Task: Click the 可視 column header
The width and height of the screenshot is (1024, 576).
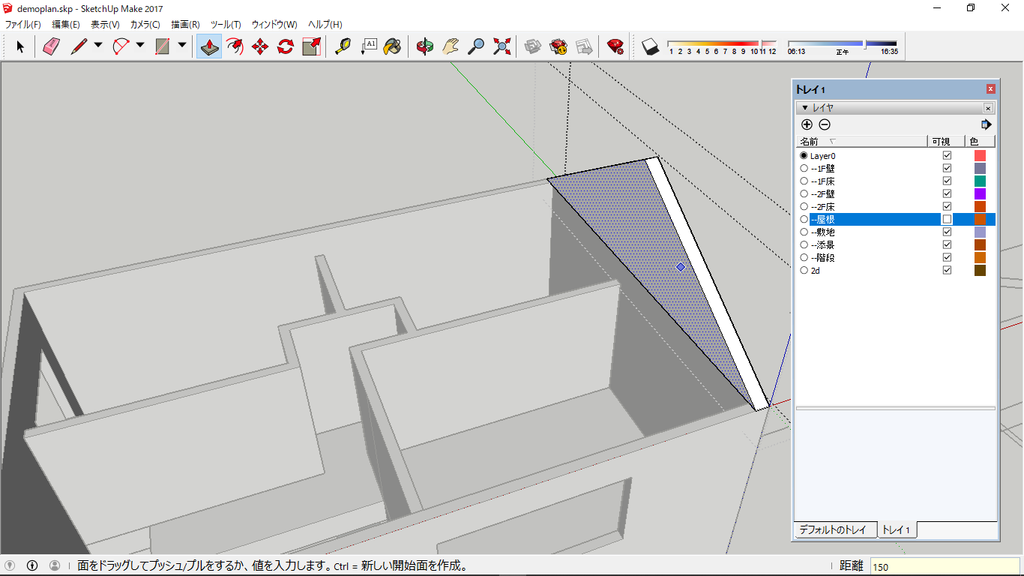Action: tap(946, 141)
